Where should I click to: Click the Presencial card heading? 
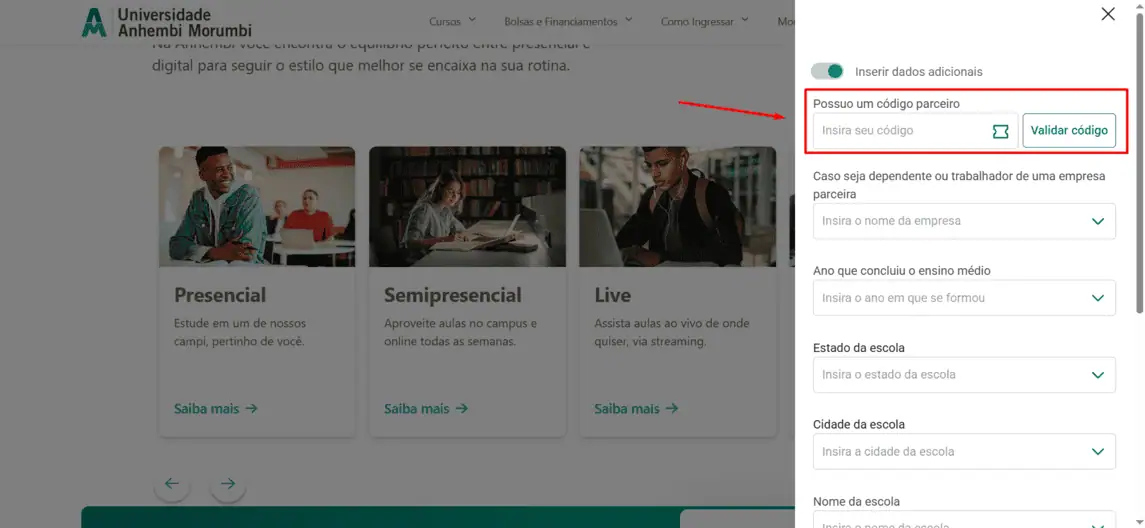tap(220, 295)
